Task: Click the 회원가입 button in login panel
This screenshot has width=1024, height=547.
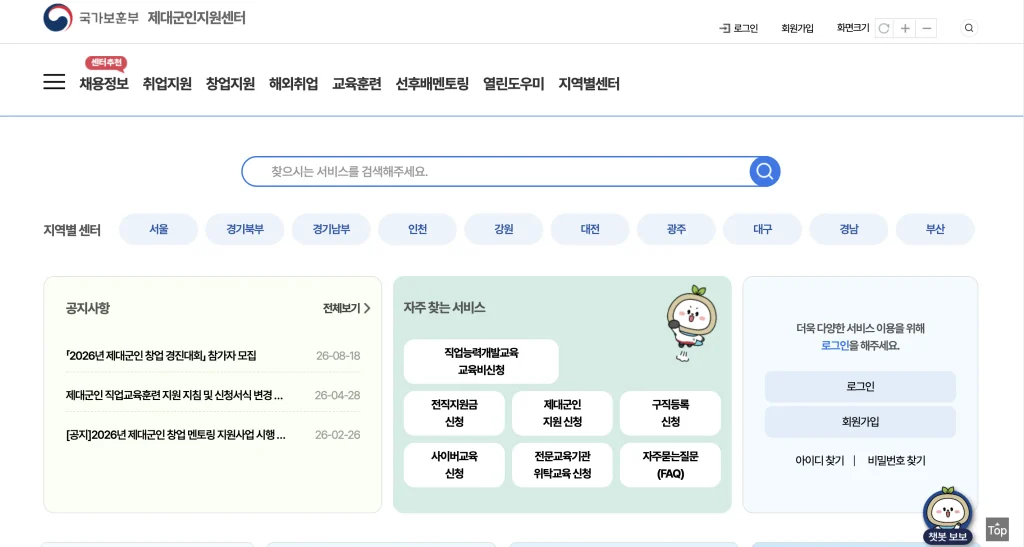Action: 860,422
